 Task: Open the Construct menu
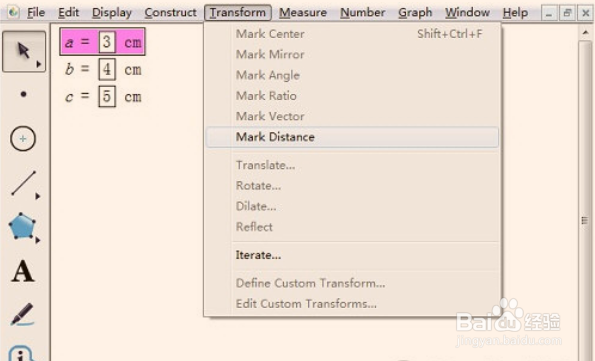171,13
